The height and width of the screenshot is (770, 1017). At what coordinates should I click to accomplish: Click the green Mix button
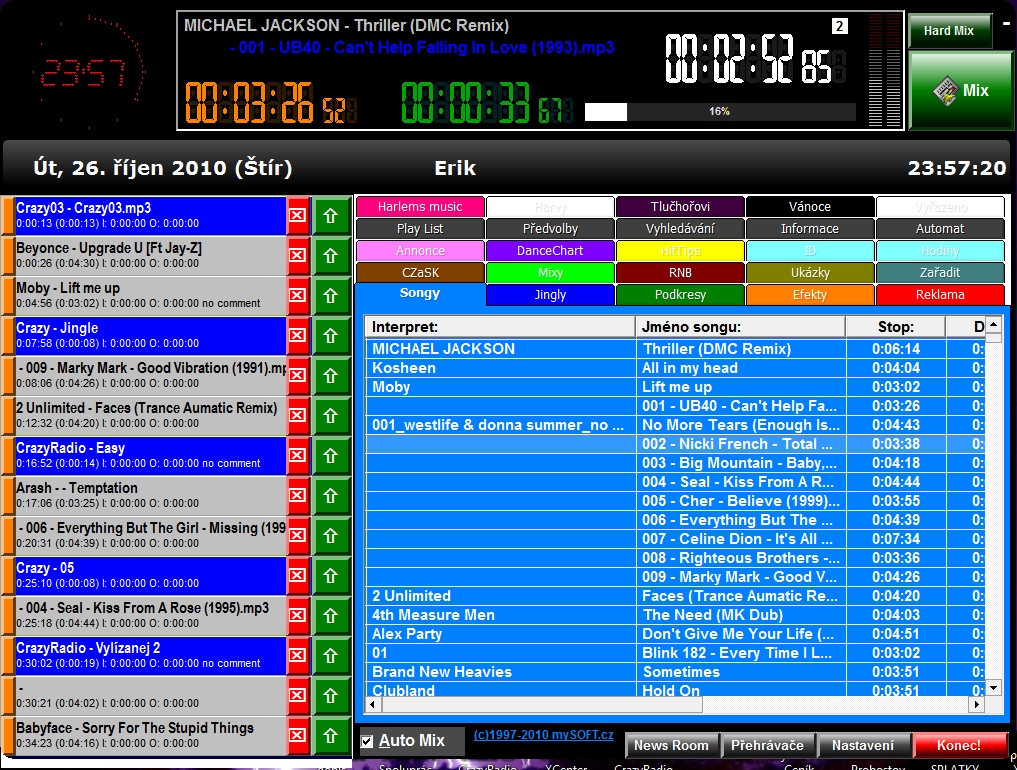961,91
